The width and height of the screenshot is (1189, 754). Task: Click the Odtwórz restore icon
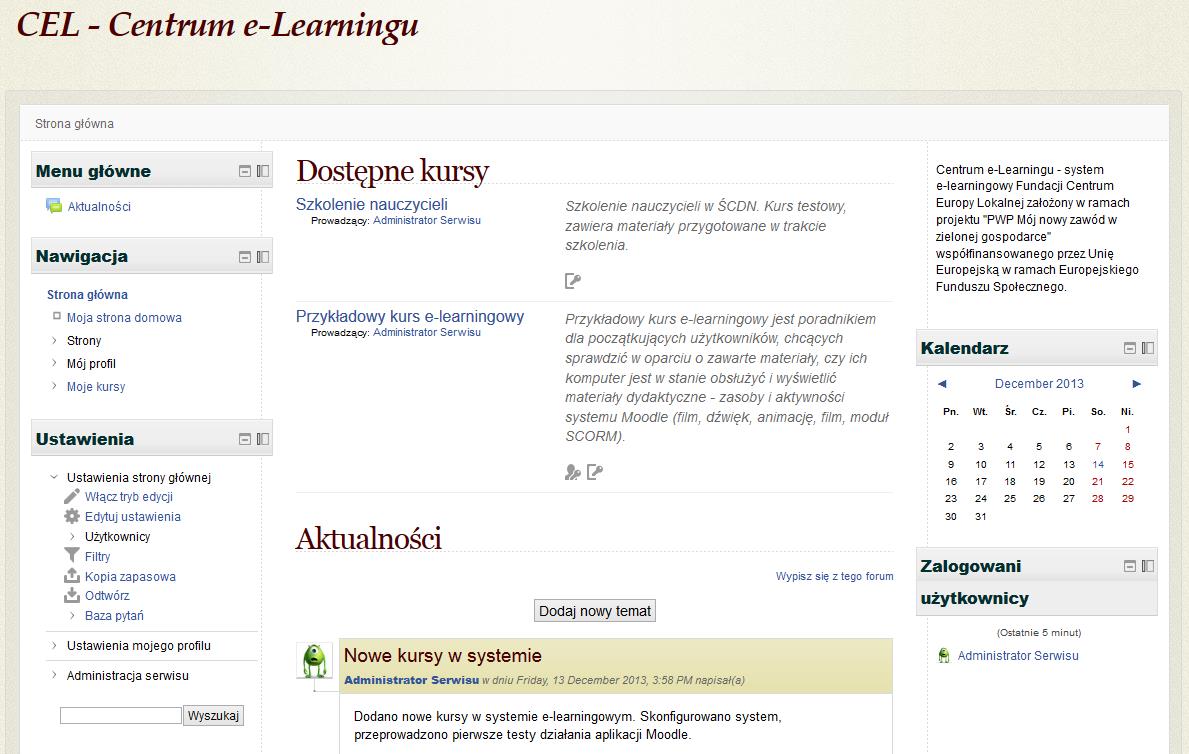point(72,595)
